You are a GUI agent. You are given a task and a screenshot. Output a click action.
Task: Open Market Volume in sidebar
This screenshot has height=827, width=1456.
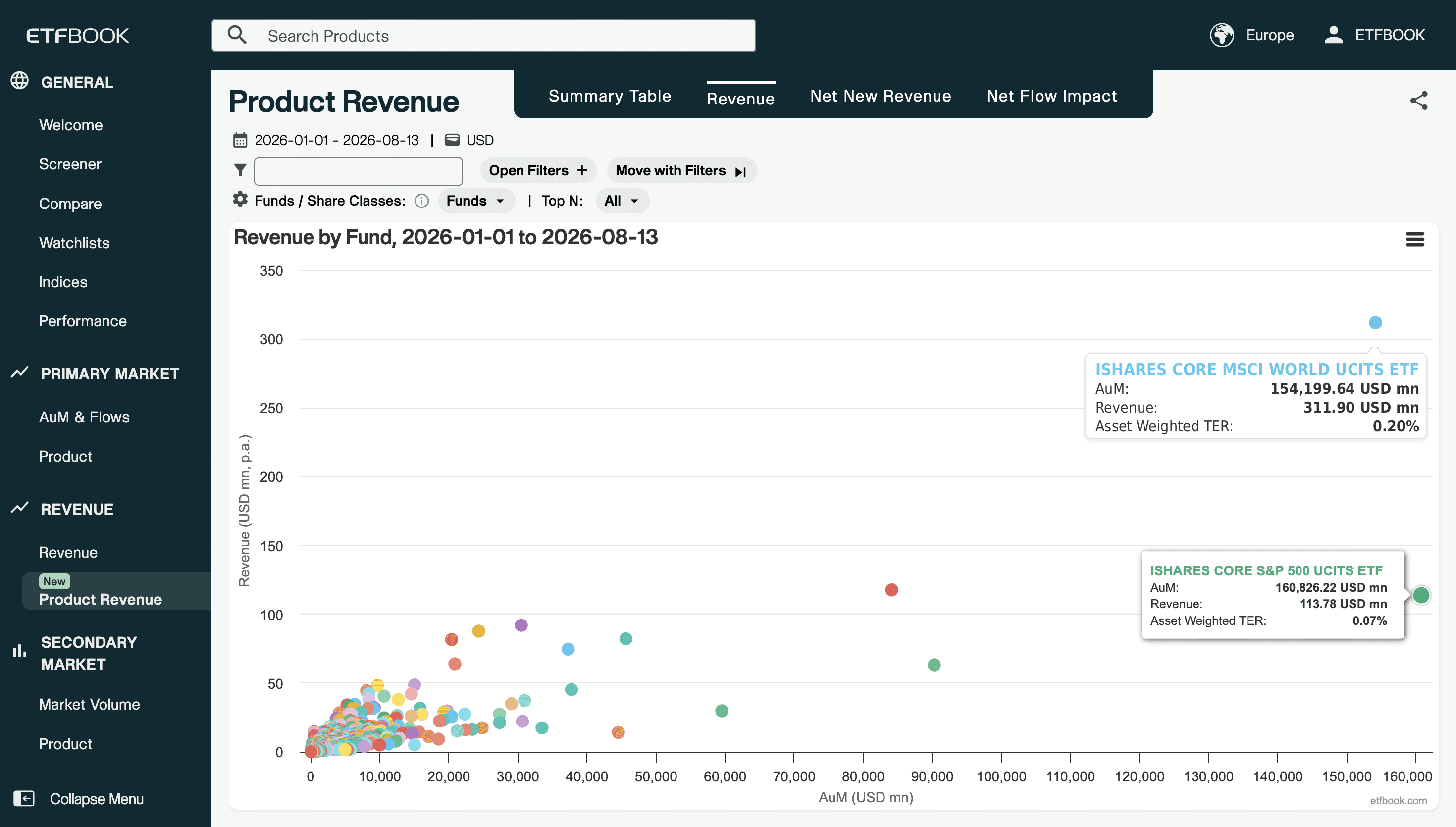click(90, 705)
